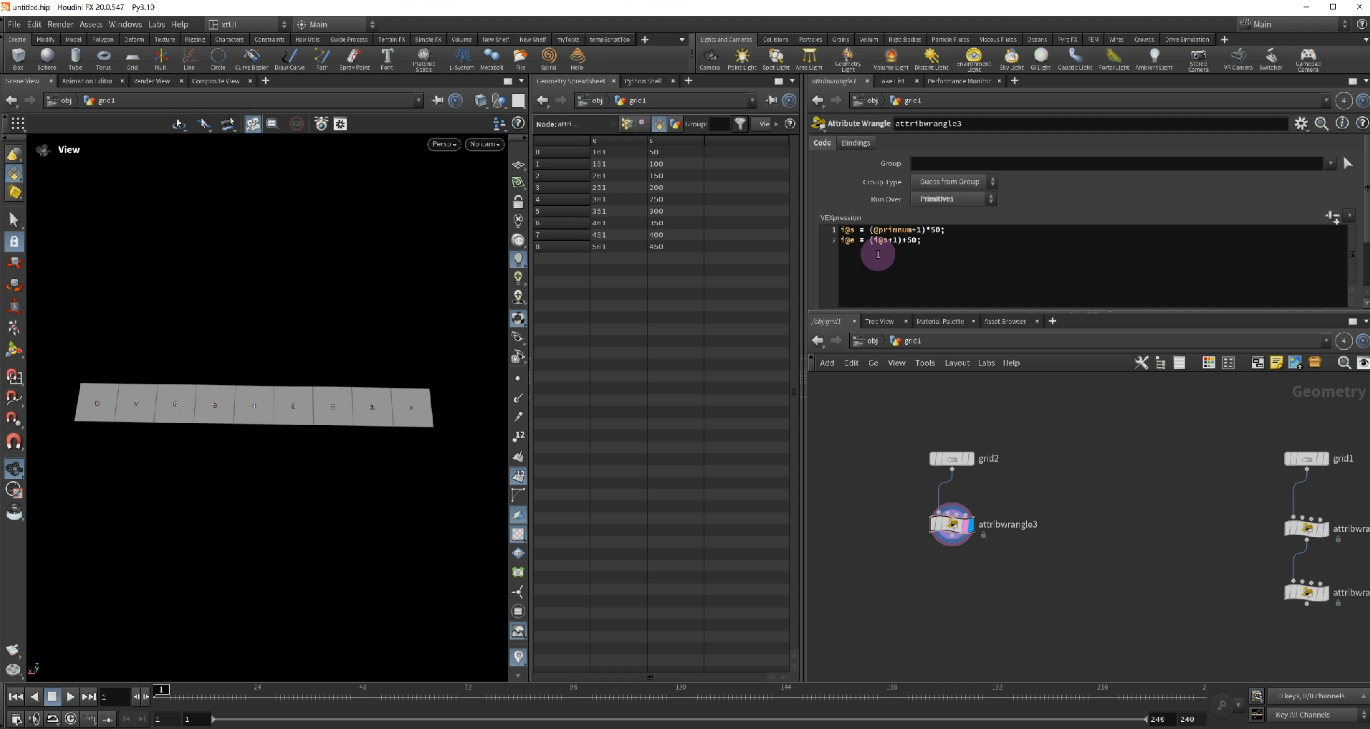Add an Ambient Light from shelf
The width and height of the screenshot is (1370, 729).
pyautogui.click(x=1153, y=59)
